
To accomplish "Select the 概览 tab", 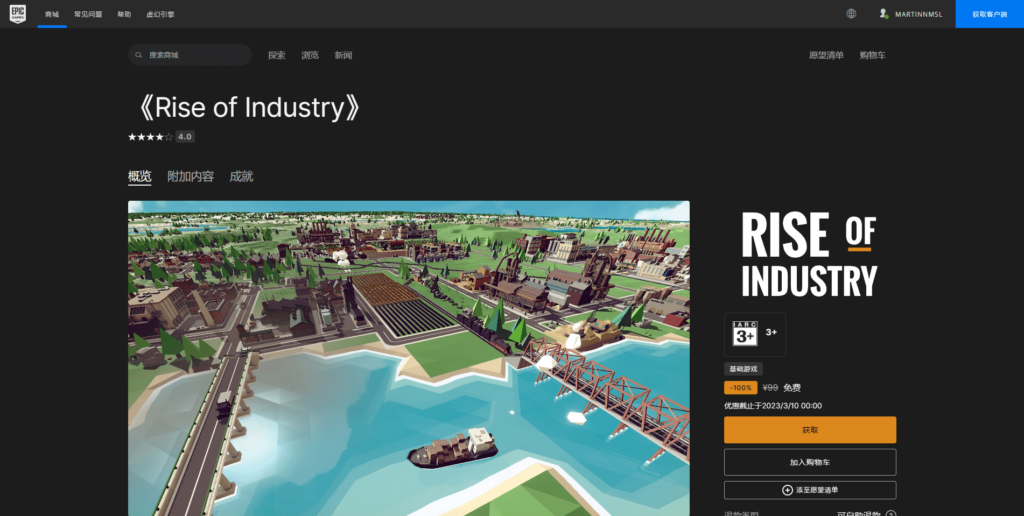I will click(x=140, y=176).
